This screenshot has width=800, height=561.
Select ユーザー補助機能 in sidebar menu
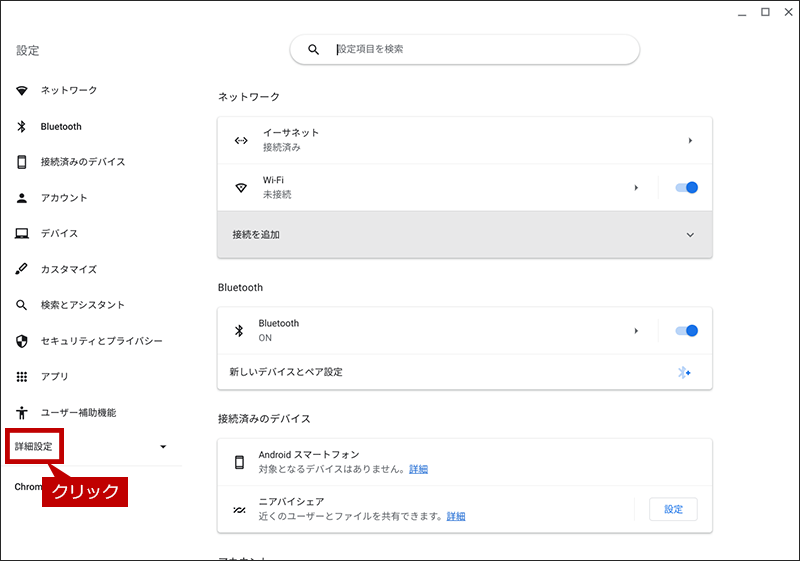coord(79,413)
